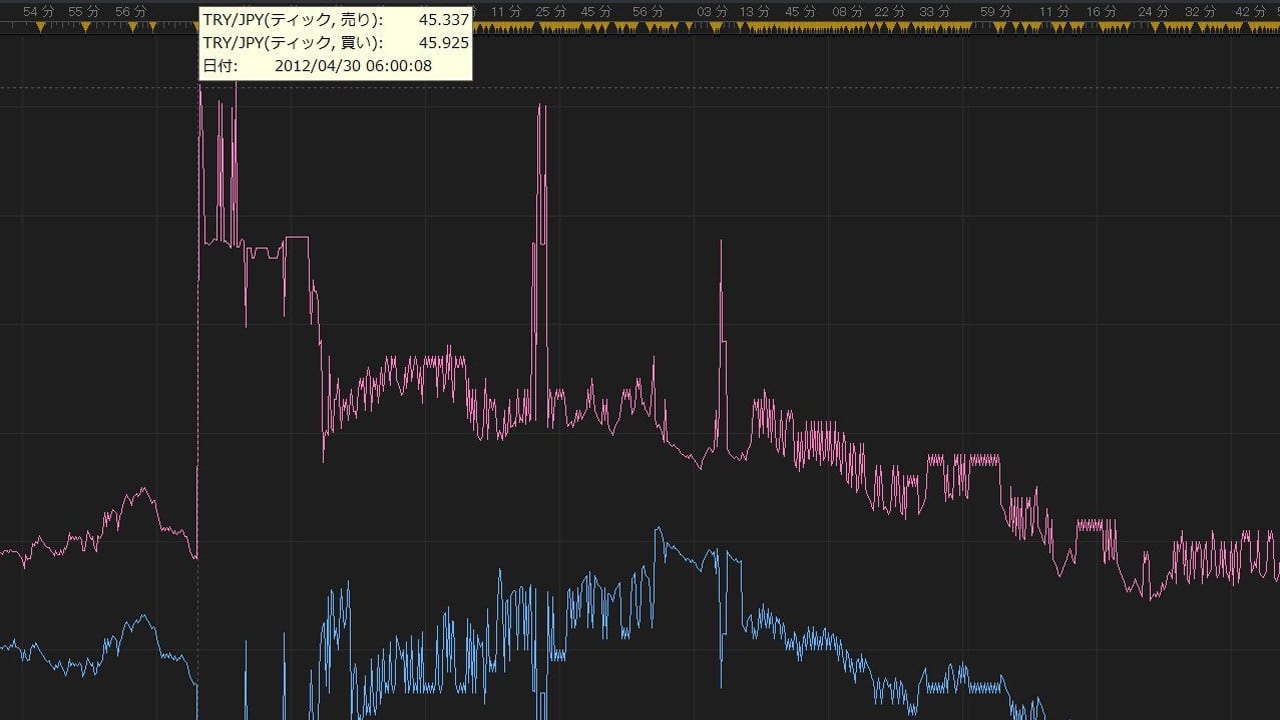Screen dimensions: 1280x720
Task: Click yellow triangle marker under 55 分
Action: [85, 27]
